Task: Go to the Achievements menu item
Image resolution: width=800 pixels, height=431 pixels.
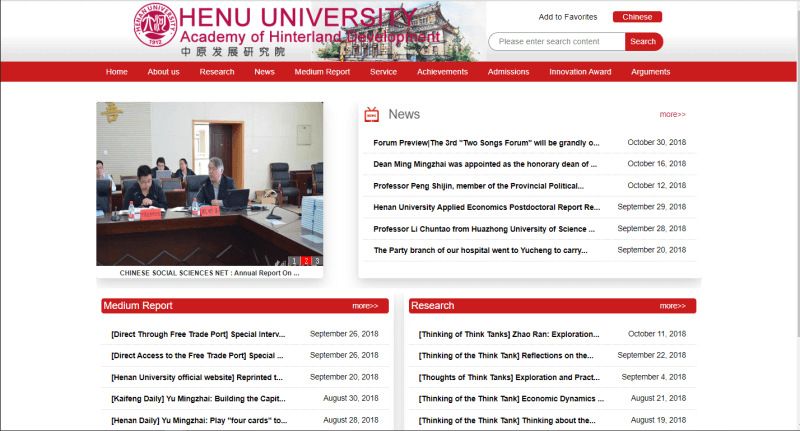Action: tap(442, 72)
